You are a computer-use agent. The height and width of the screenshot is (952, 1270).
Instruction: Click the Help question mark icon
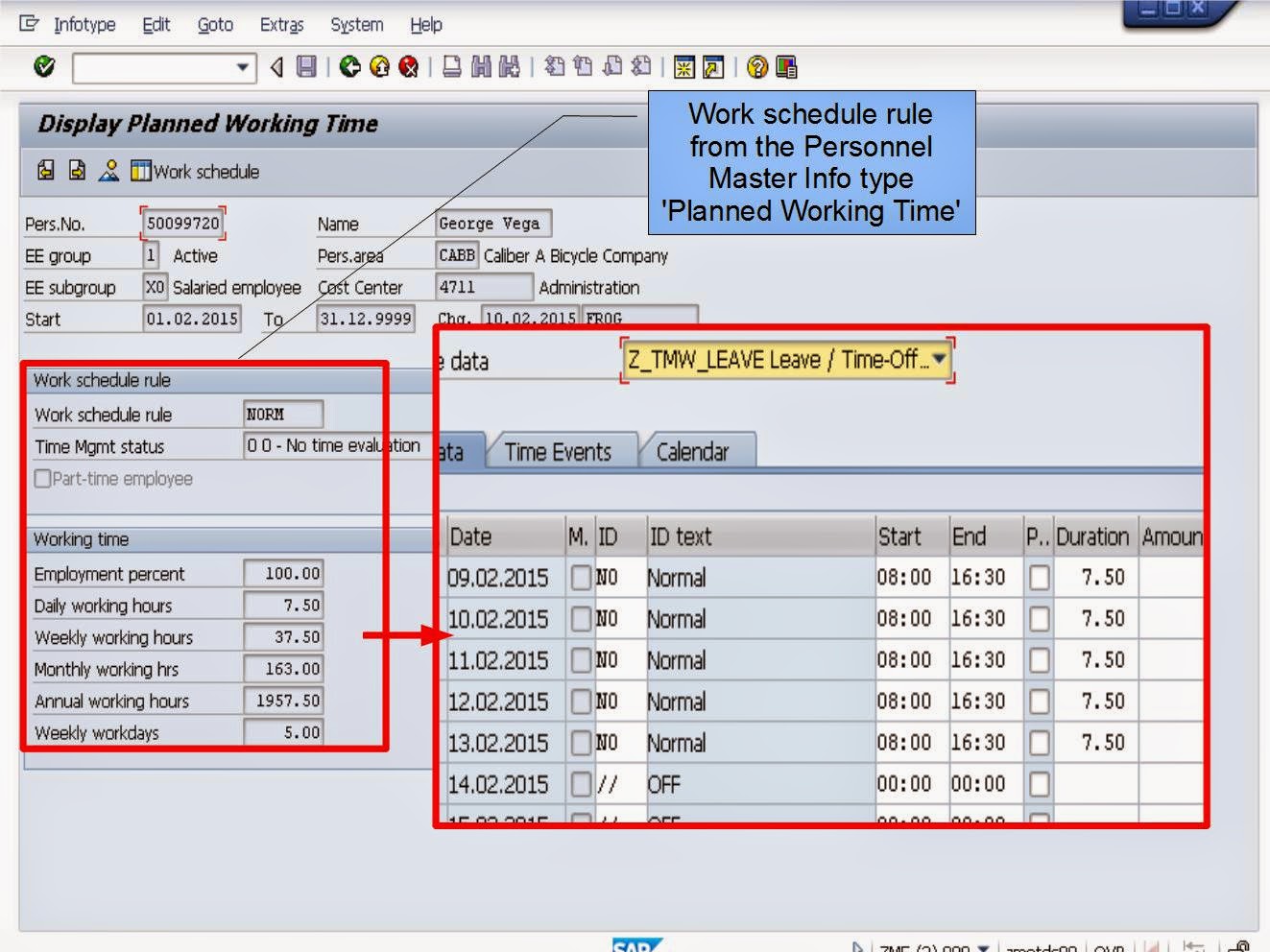click(758, 66)
